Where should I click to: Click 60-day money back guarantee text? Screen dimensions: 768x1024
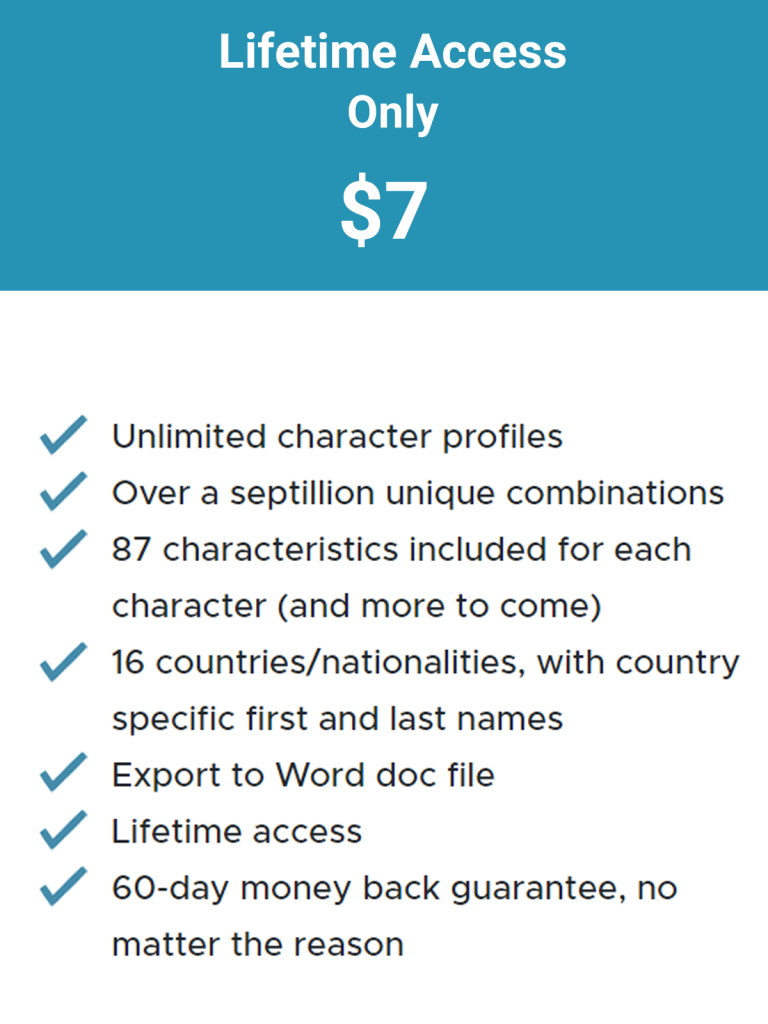pyautogui.click(x=394, y=889)
